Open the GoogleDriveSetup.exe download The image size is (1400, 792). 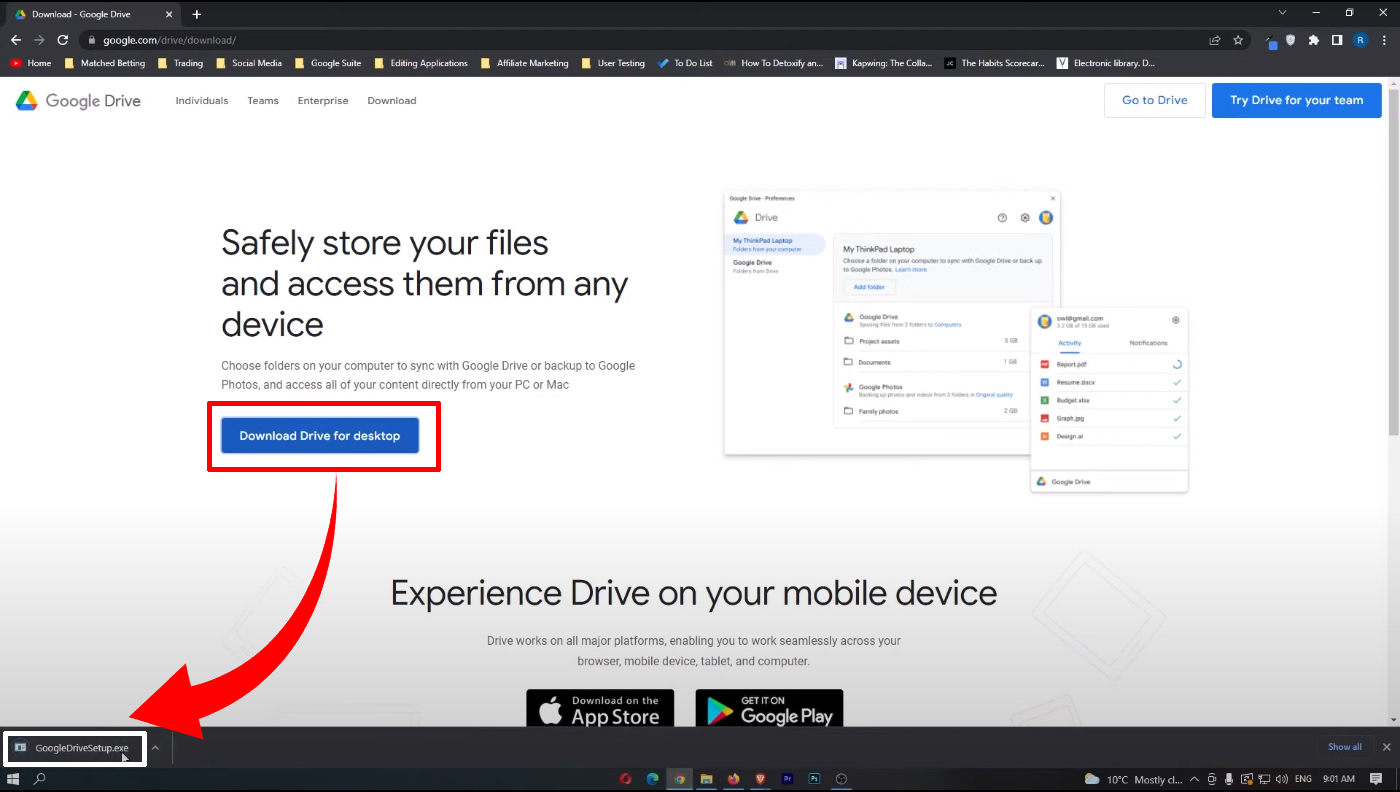pos(75,747)
